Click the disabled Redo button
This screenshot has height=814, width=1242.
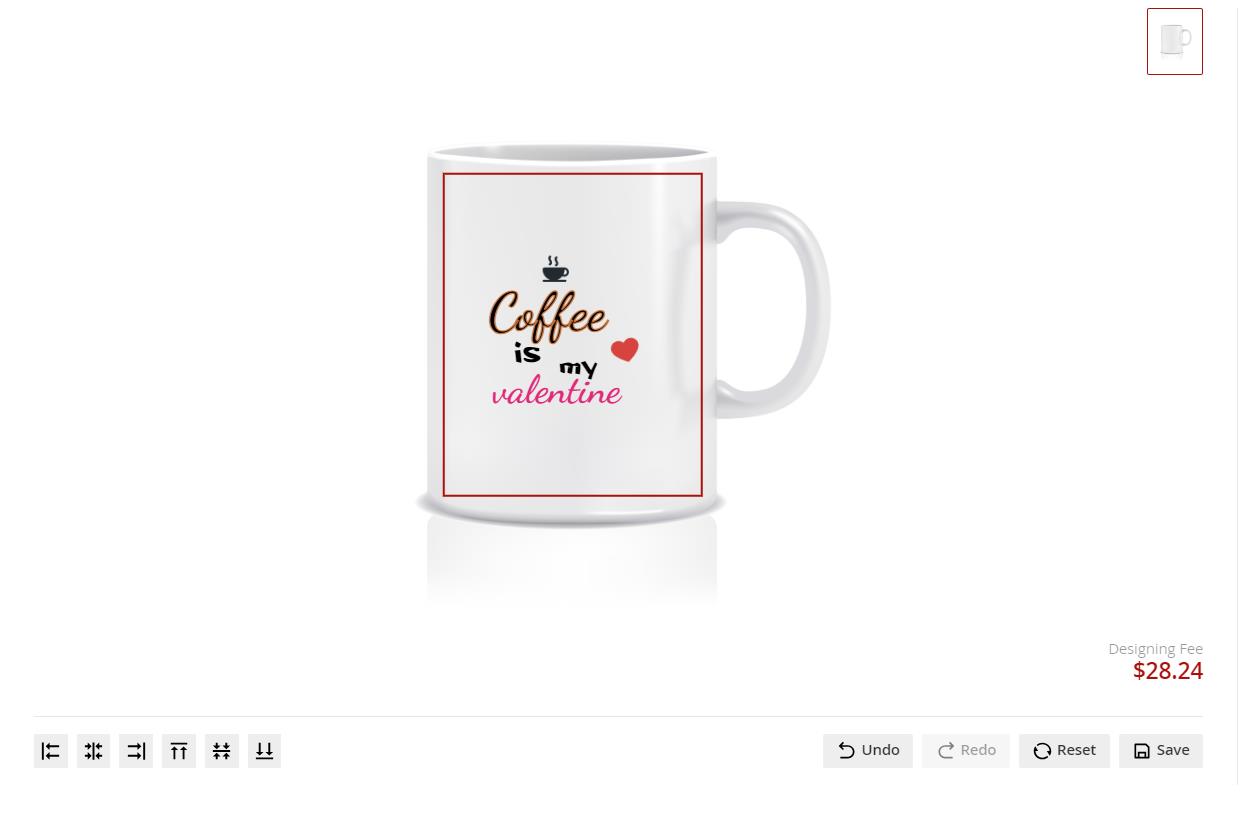tap(966, 751)
